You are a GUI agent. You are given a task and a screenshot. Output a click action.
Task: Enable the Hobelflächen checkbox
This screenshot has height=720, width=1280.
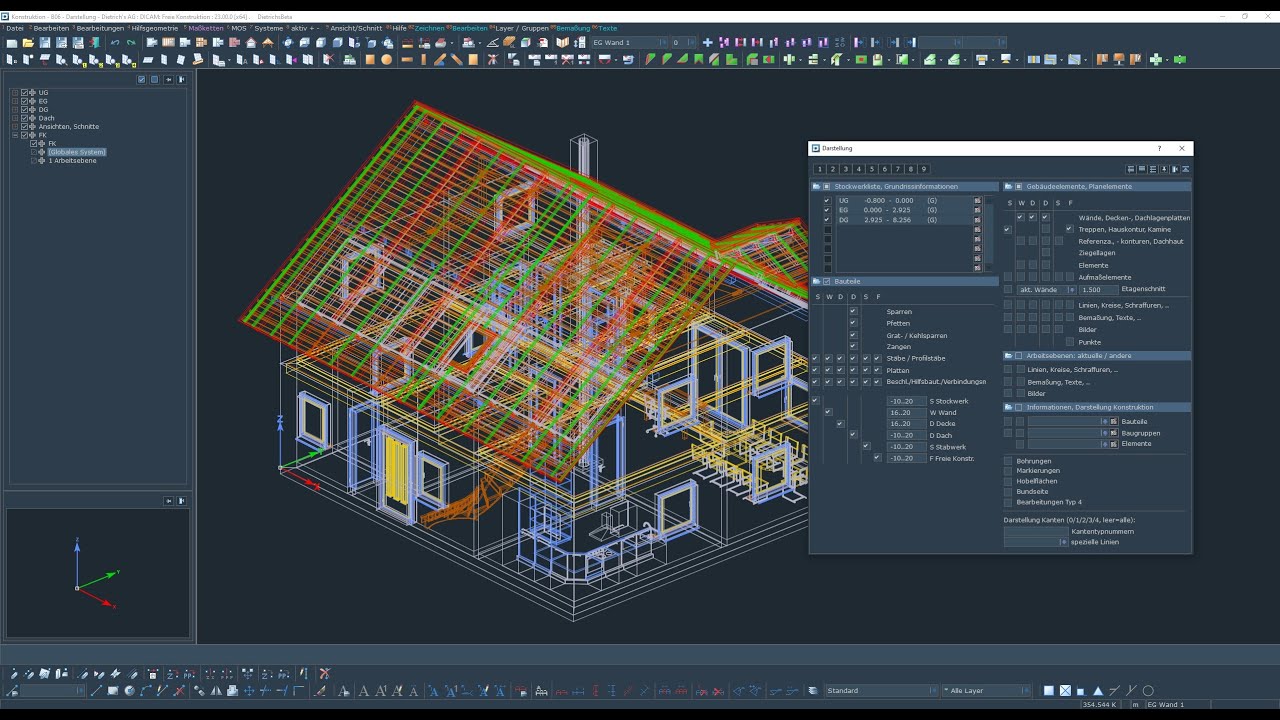(1008, 481)
